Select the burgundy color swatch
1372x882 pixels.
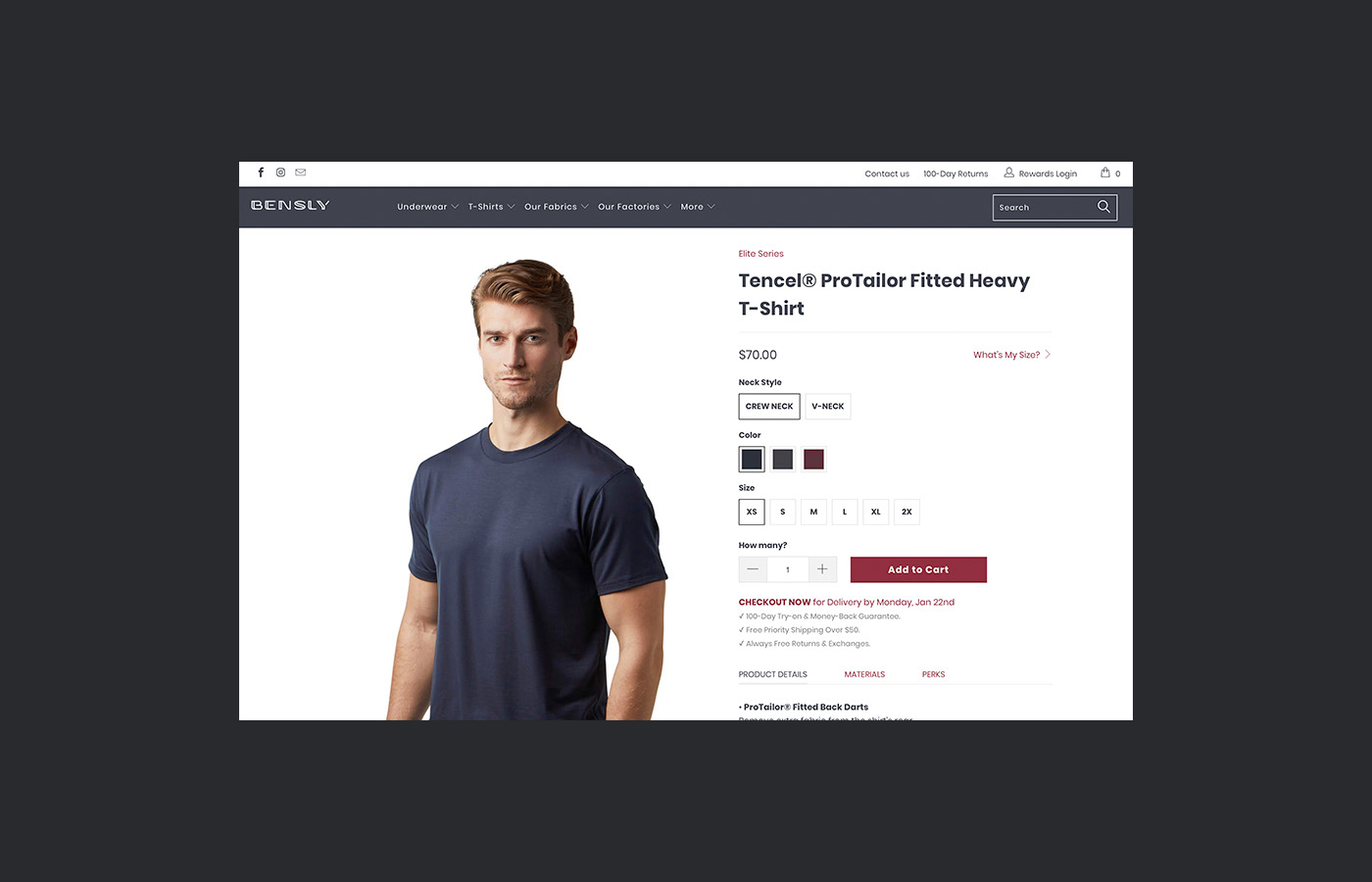[x=813, y=459]
